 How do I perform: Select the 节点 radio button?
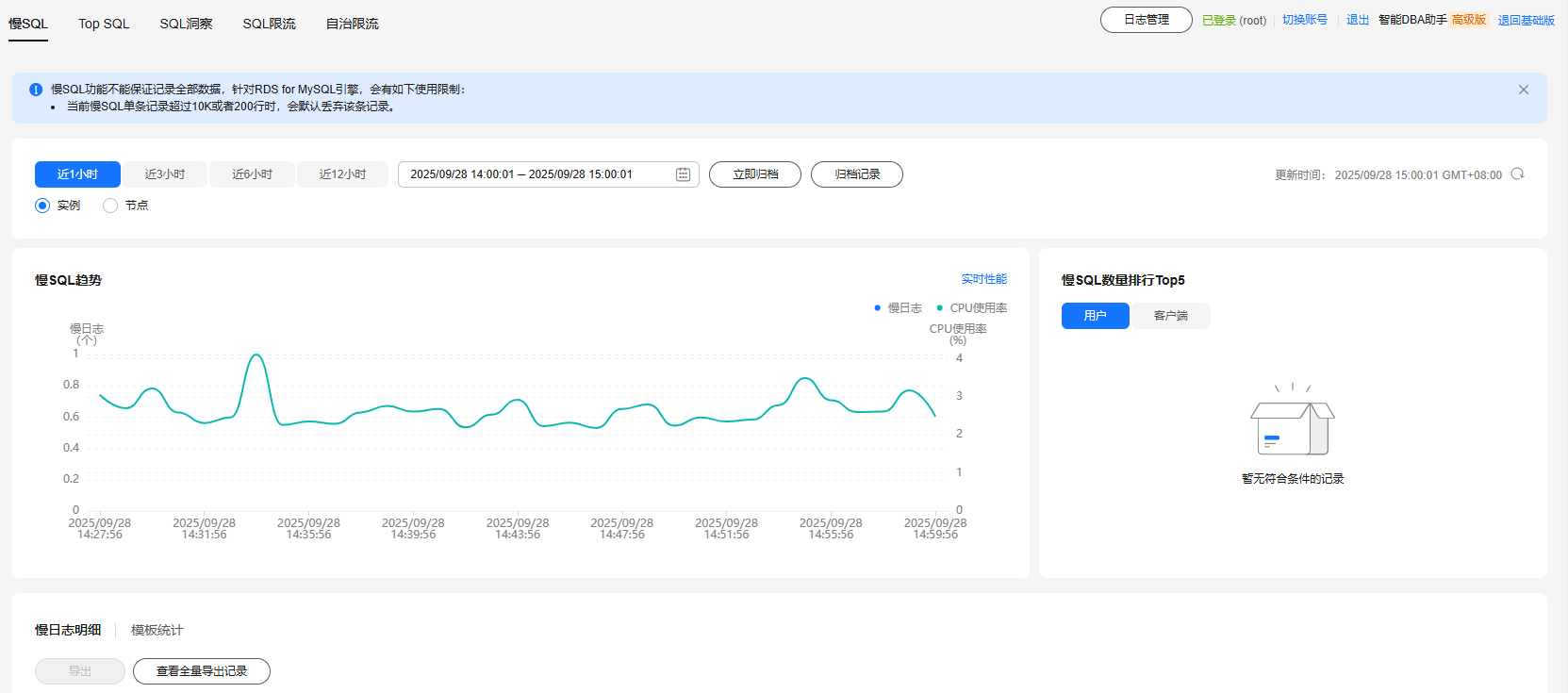[x=110, y=206]
